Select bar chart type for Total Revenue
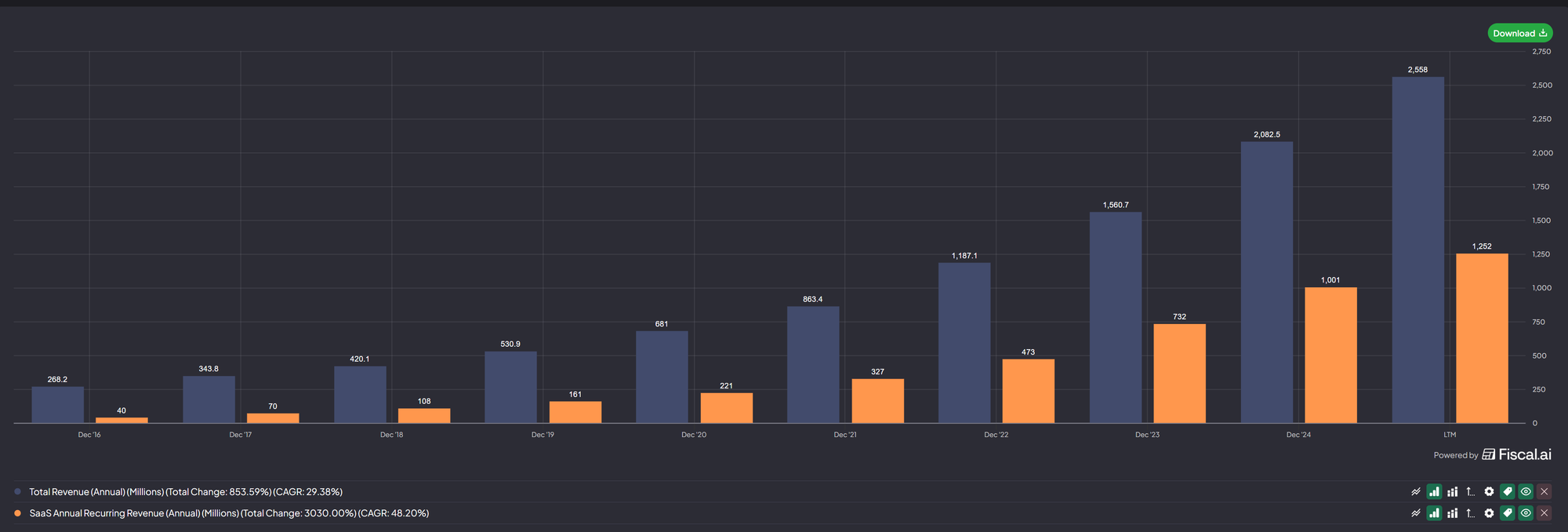The height and width of the screenshot is (532, 1568). click(x=1434, y=492)
